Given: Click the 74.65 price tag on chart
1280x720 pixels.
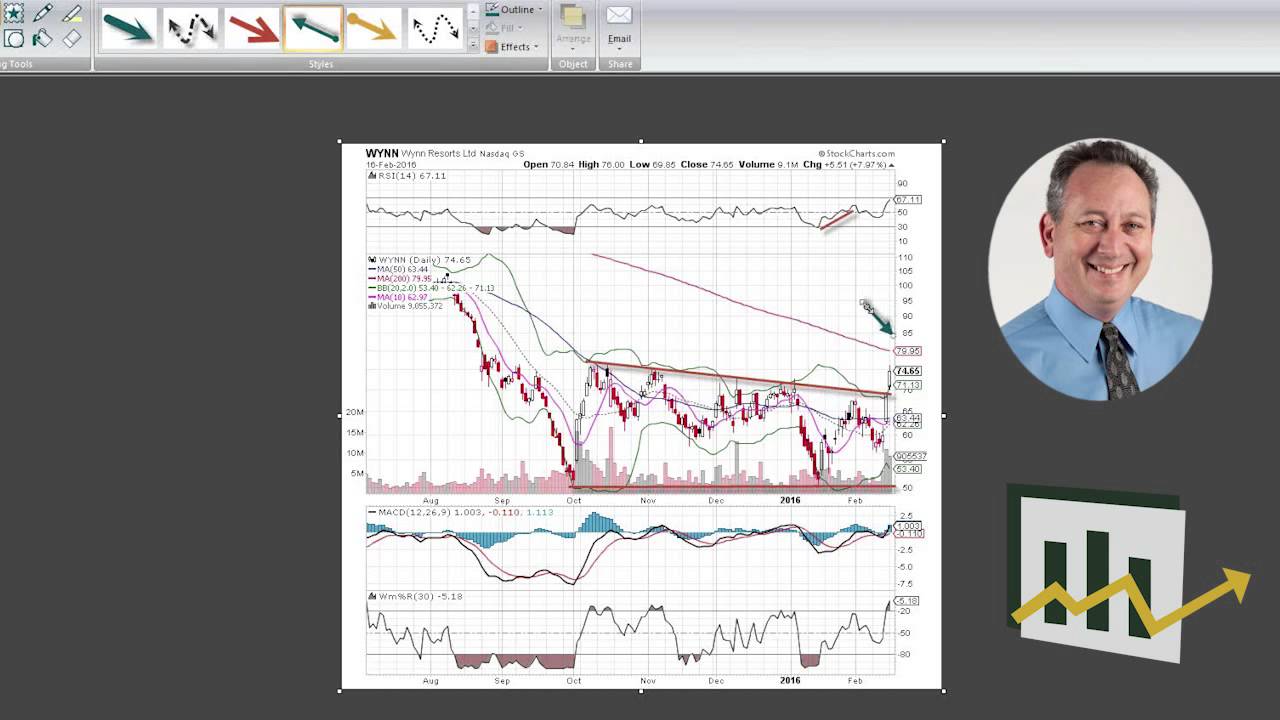Looking at the screenshot, I should point(908,371).
